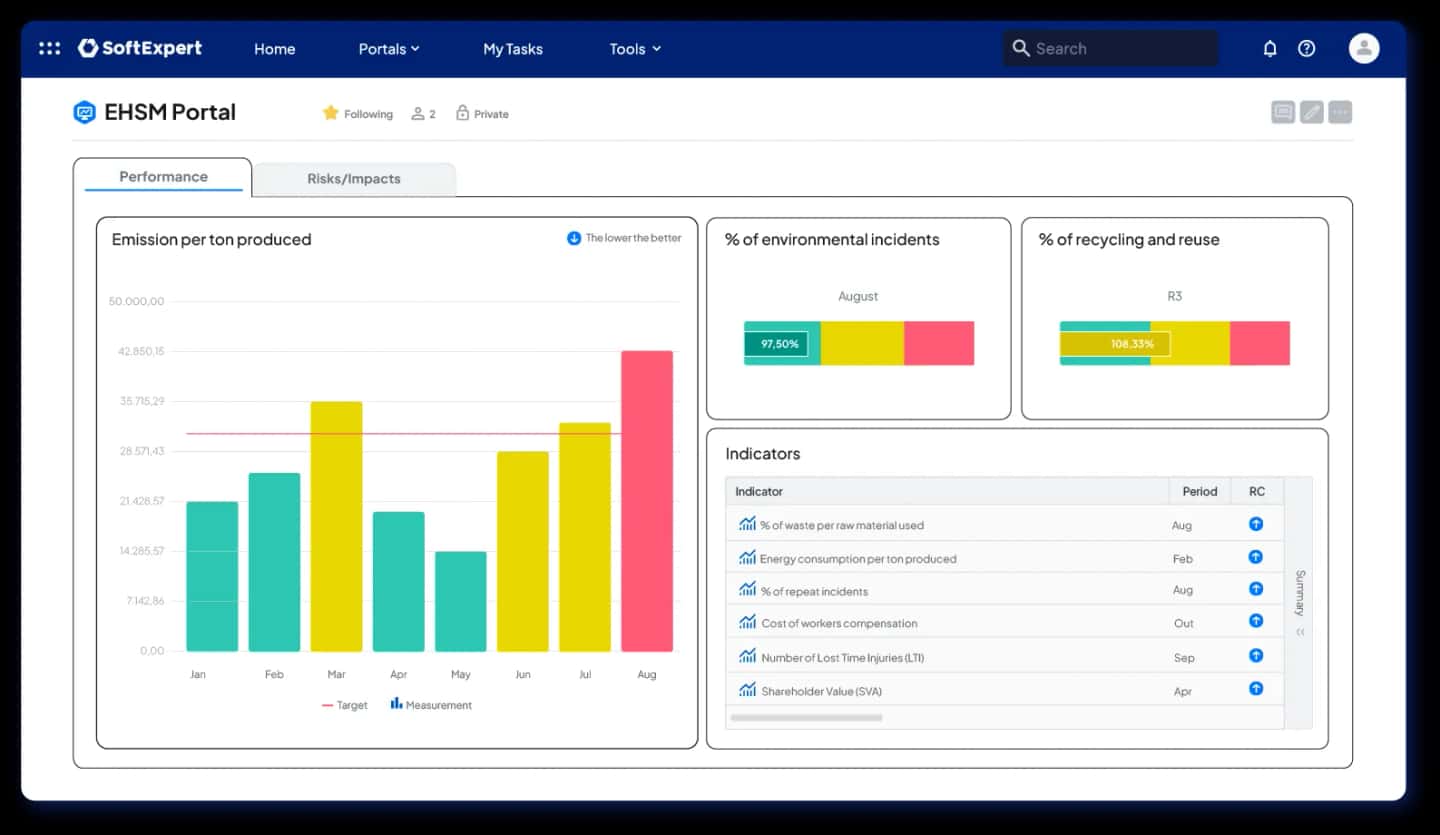This screenshot has width=1440, height=835.
Task: Open the portal more options icon
Action: pos(1340,112)
